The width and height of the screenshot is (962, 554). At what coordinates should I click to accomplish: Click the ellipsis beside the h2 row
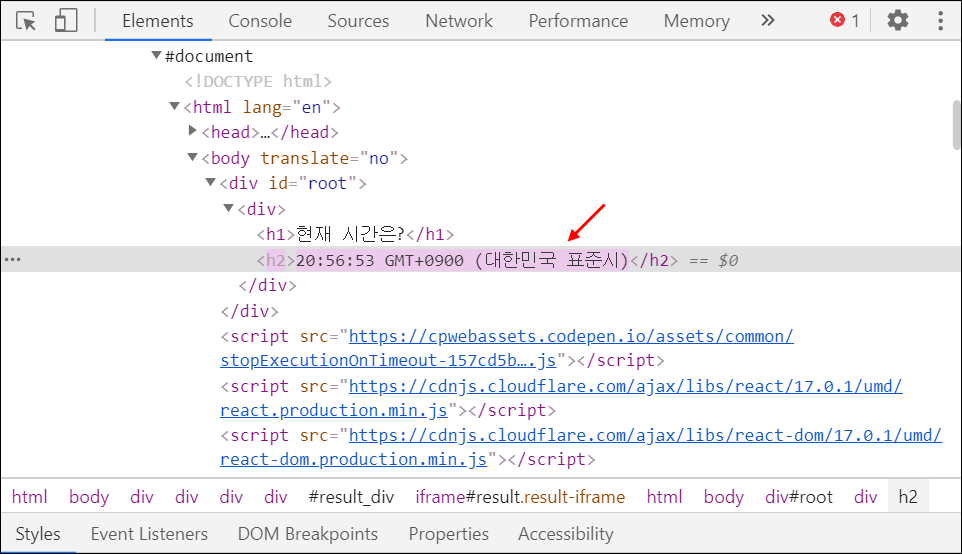12,260
